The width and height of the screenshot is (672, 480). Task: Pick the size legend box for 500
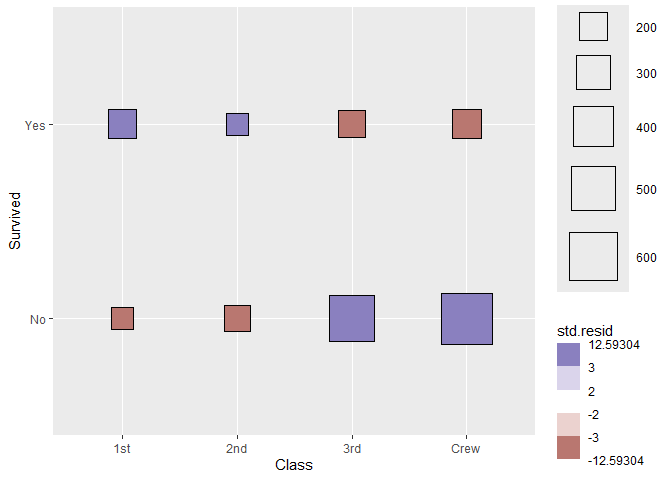coord(593,188)
